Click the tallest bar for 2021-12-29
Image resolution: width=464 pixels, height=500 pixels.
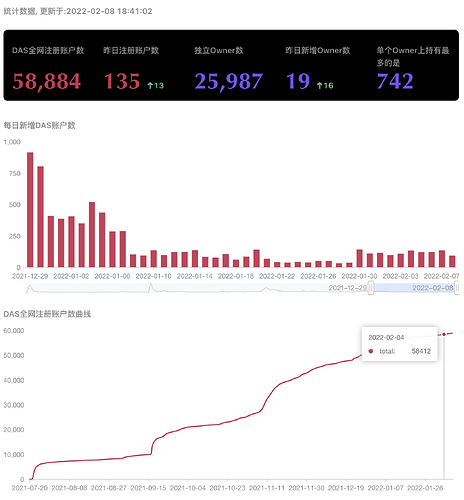(x=30, y=210)
